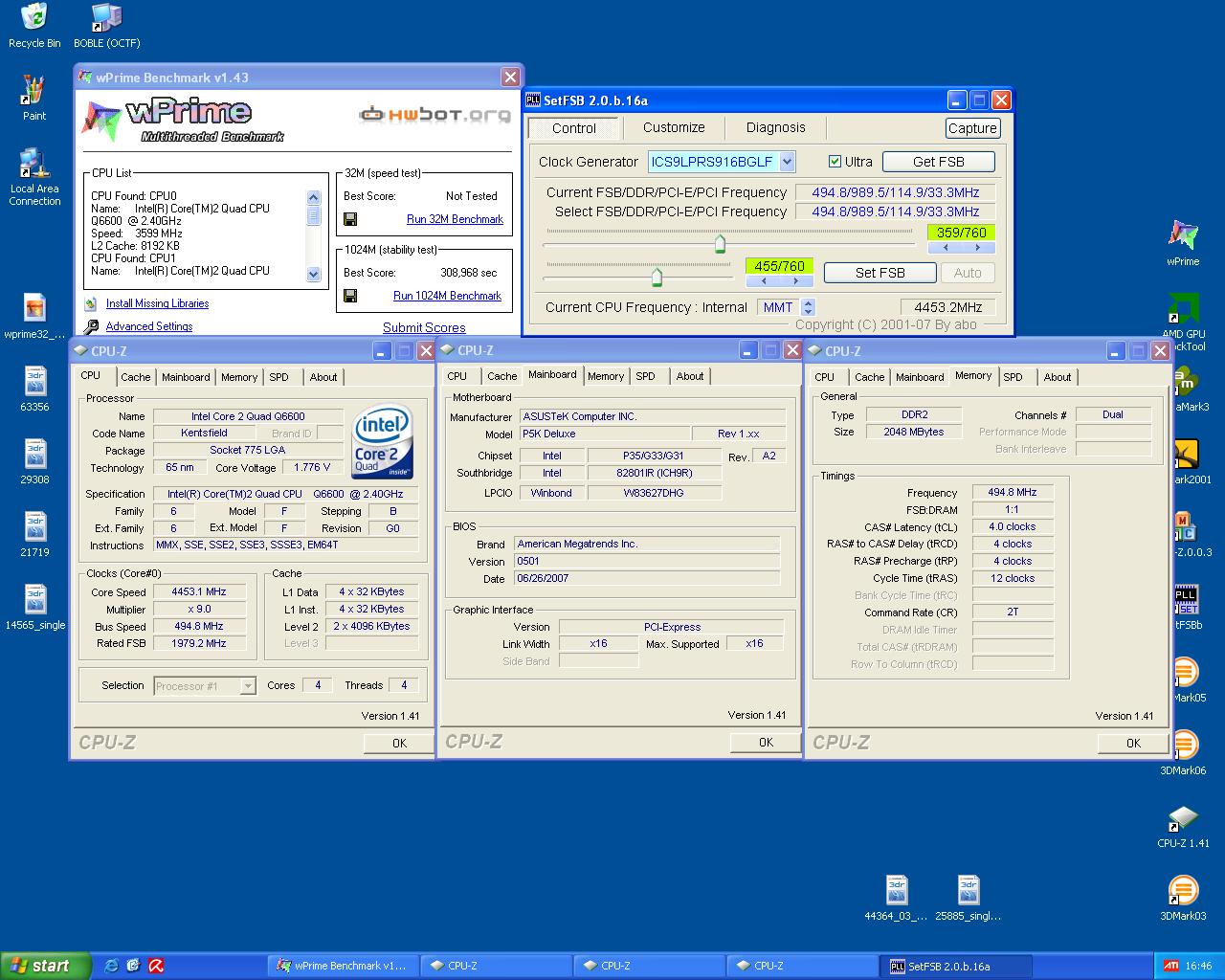Open the wprime32 file icon
Viewport: 1225px width, 980px height.
tap(34, 317)
